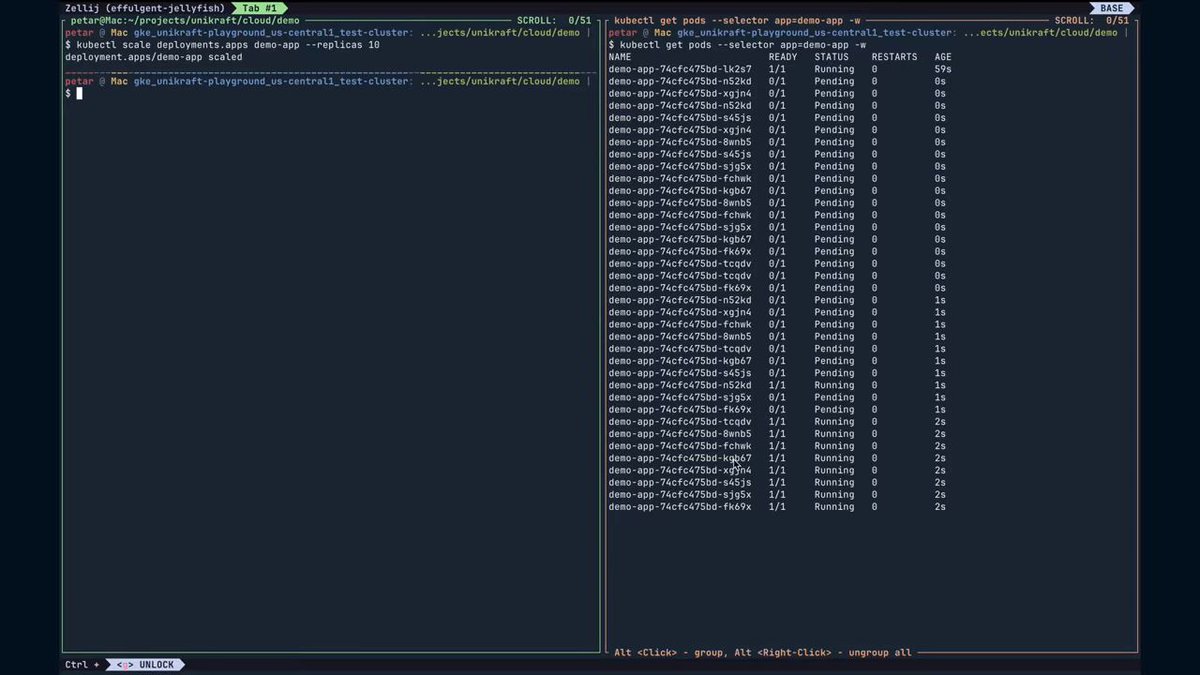The width and height of the screenshot is (1200, 675).
Task: Click the Running n52kd pod name
Action: [680, 385]
